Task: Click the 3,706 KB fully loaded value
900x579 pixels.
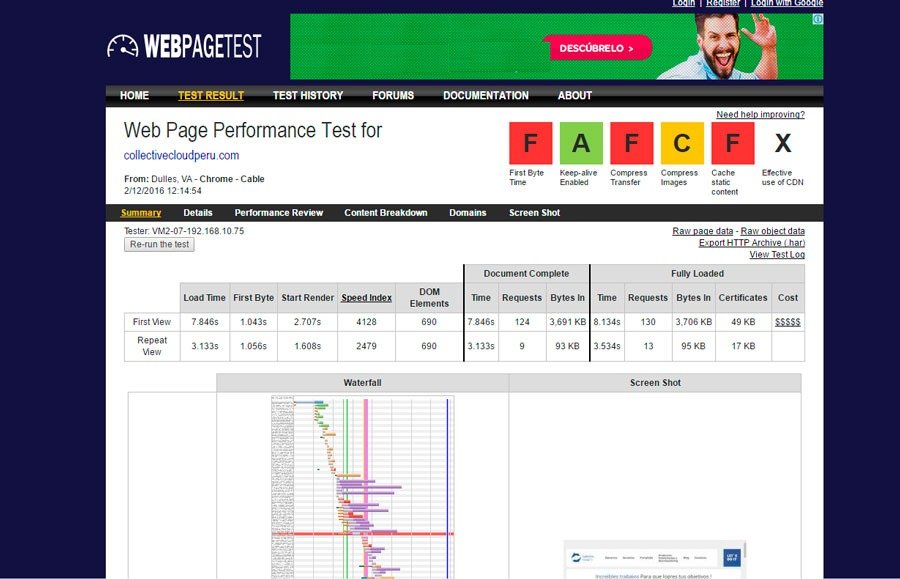Action: tap(693, 322)
